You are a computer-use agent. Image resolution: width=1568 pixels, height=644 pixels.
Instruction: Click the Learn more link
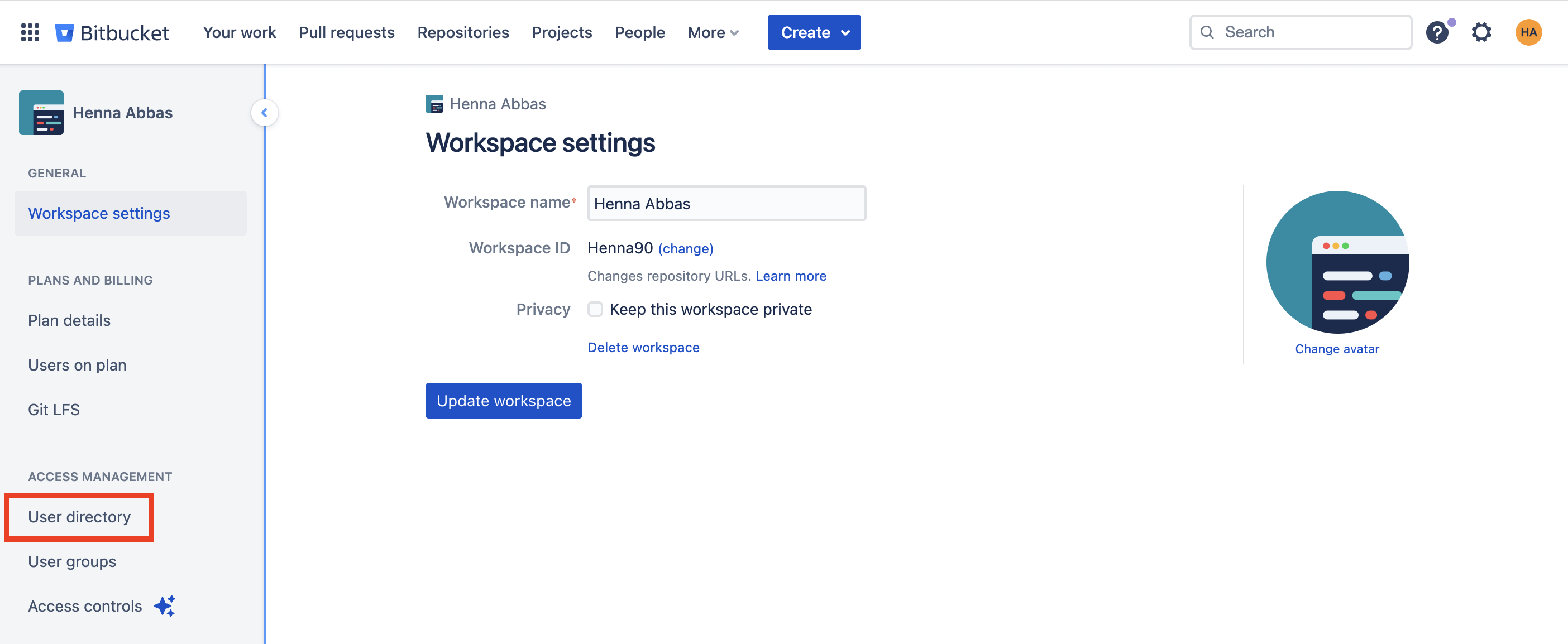click(791, 276)
